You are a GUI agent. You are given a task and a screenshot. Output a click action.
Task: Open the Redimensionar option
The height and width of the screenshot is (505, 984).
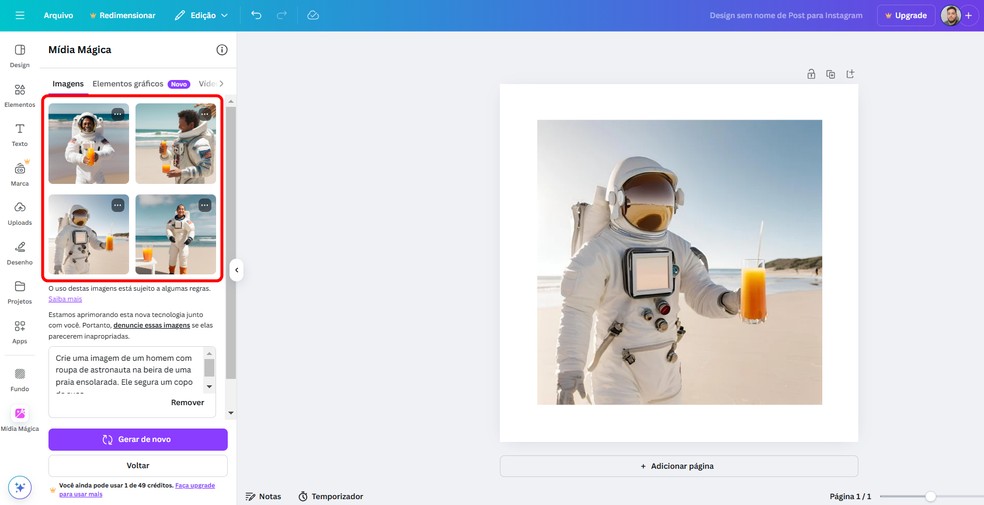click(x=122, y=15)
